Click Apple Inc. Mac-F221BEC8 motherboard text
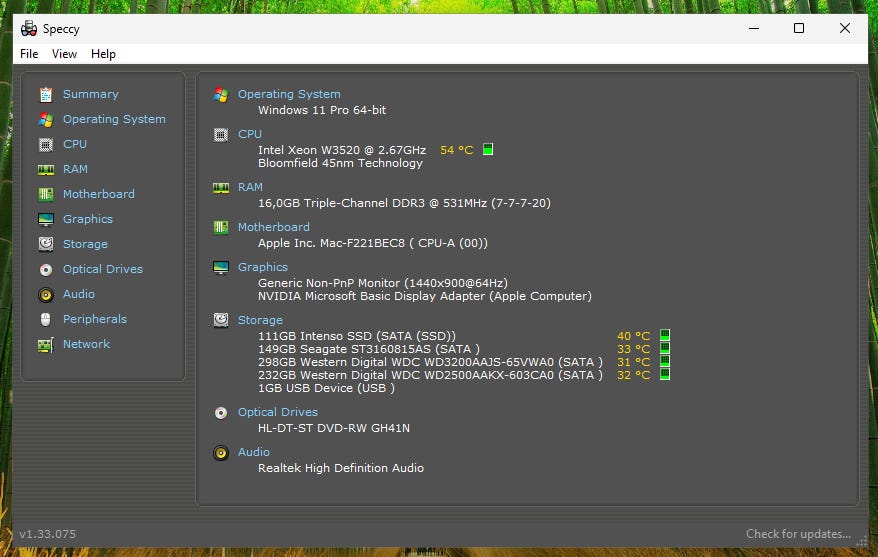Image resolution: width=878 pixels, height=557 pixels. (x=373, y=243)
